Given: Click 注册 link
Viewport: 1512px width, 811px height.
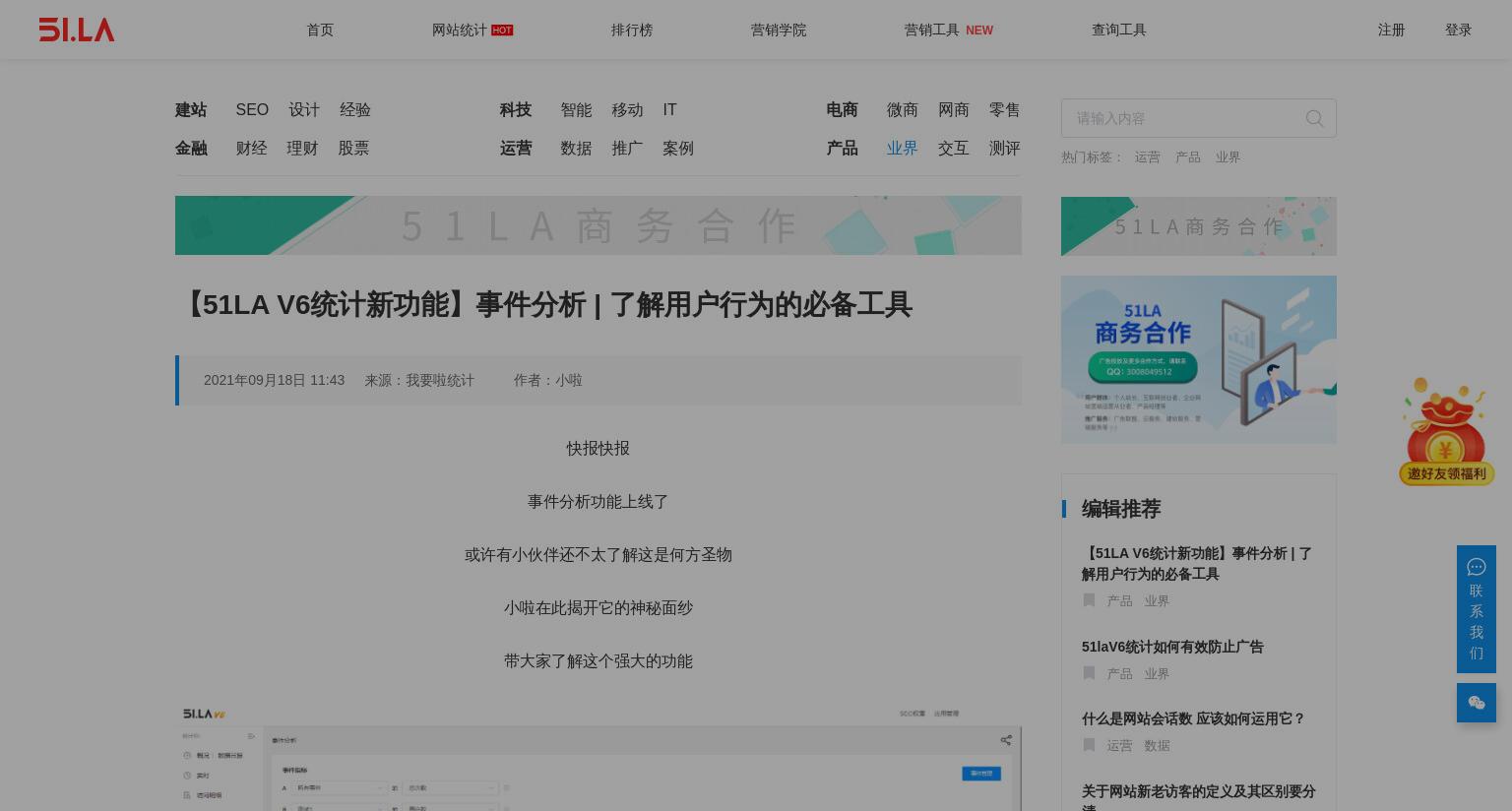Looking at the screenshot, I should tap(1391, 30).
